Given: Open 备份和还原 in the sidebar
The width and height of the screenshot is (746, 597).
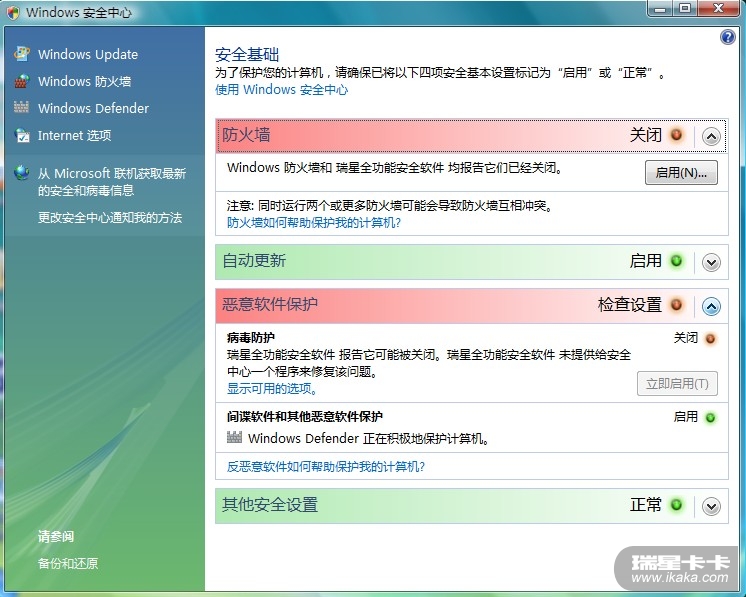Looking at the screenshot, I should point(68,563).
